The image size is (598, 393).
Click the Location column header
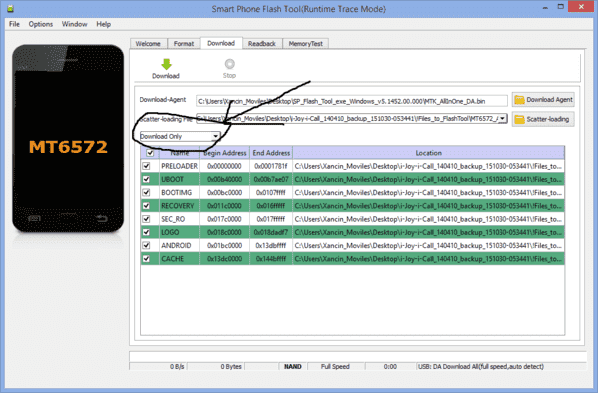coord(429,153)
